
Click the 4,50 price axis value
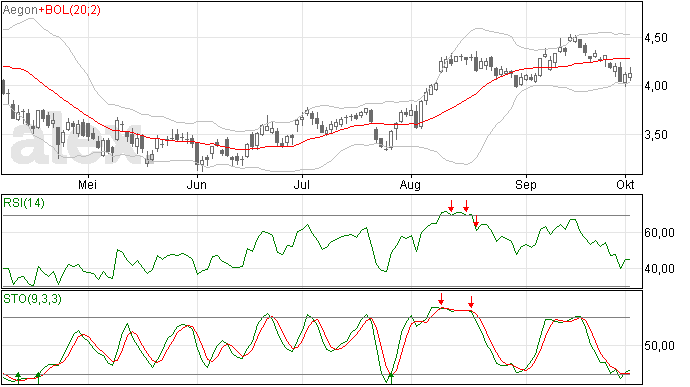(x=656, y=38)
